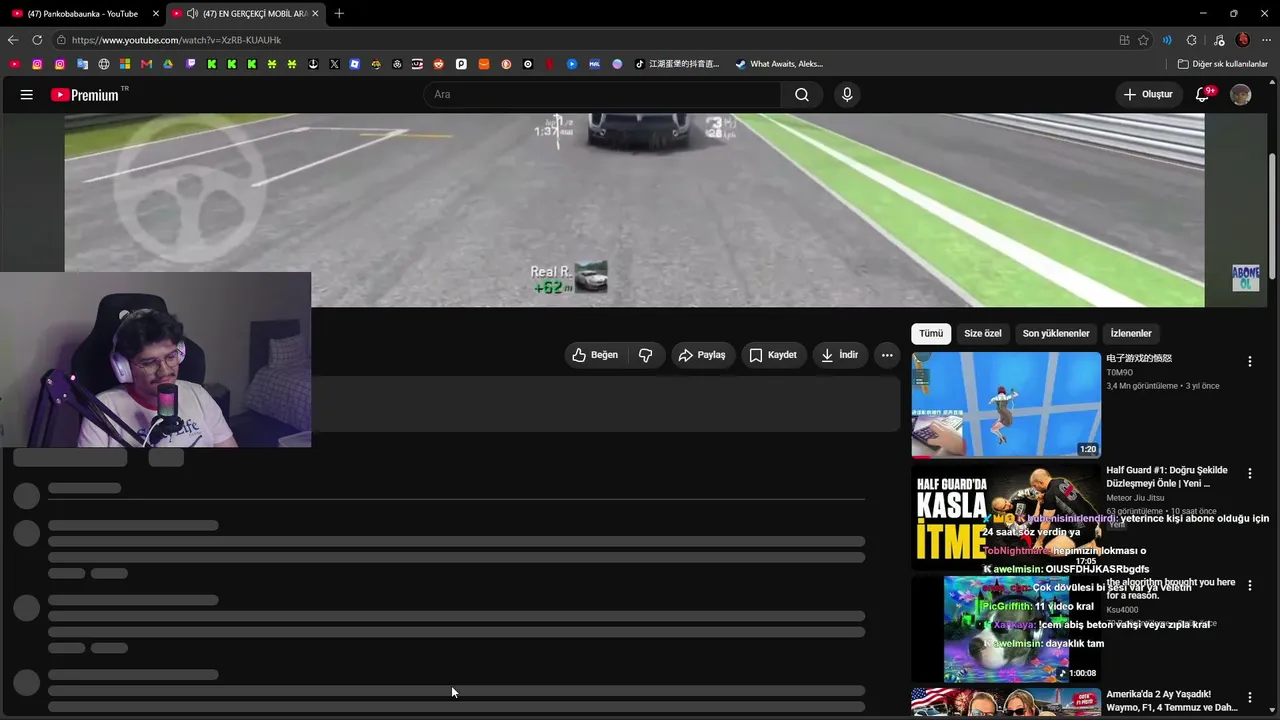
Task: Start voice search with the microphone icon
Action: (847, 95)
